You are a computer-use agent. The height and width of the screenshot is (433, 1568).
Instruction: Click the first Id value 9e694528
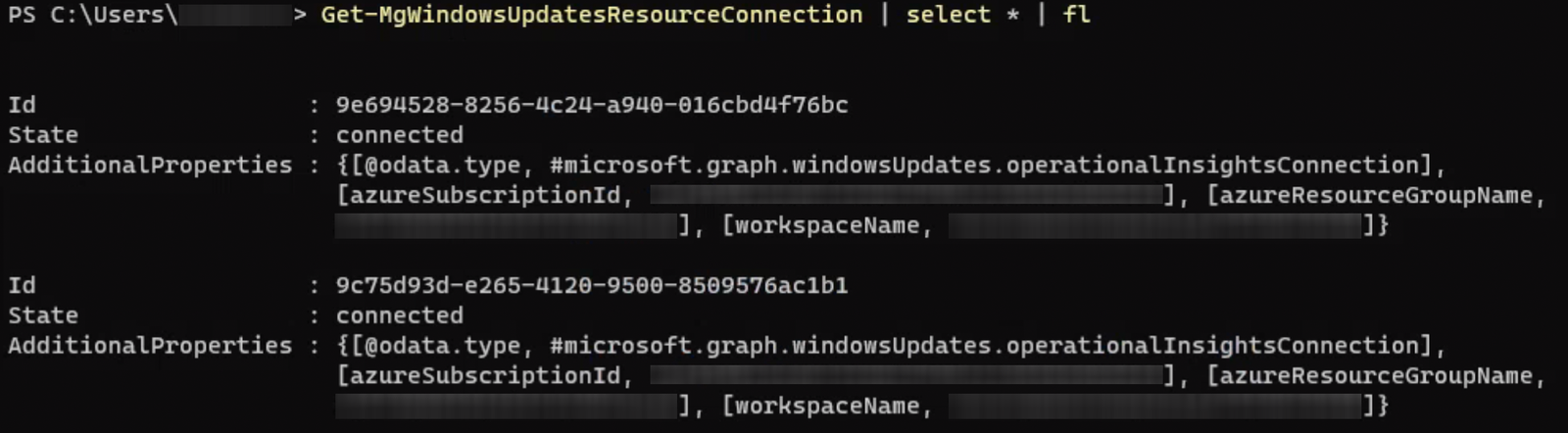[592, 105]
